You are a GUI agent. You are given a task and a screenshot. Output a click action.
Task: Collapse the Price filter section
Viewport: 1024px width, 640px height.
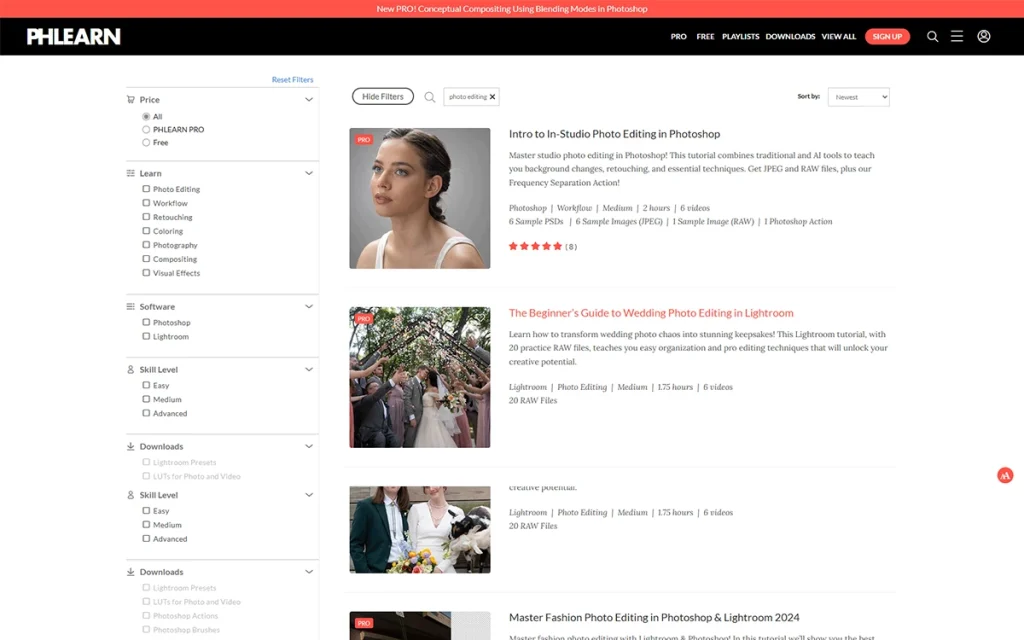(x=309, y=100)
